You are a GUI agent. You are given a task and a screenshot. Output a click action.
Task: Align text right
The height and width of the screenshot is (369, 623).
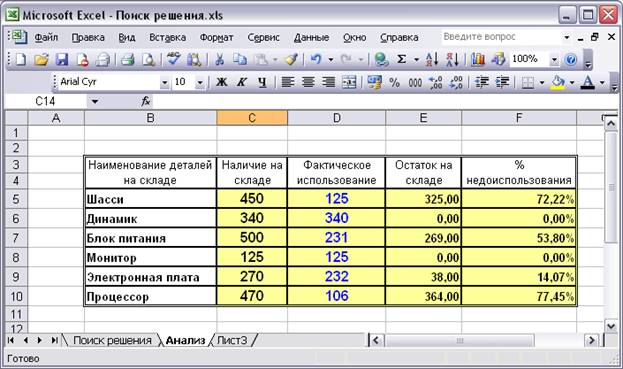(x=328, y=82)
